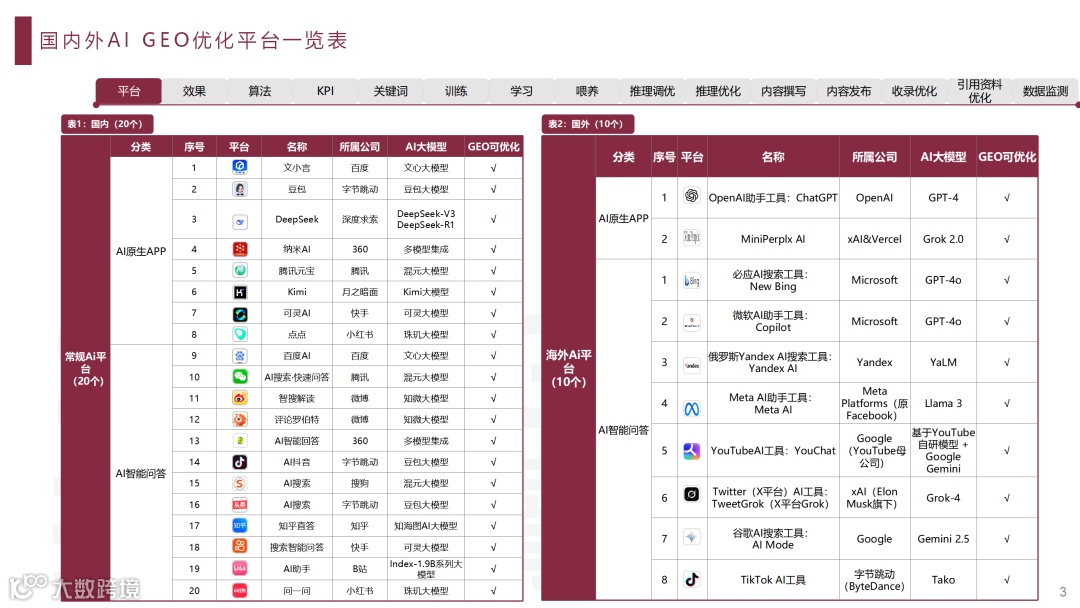This screenshot has width=1080, height=608.
Task: Open the 内容撰写 tab
Action: point(783,91)
